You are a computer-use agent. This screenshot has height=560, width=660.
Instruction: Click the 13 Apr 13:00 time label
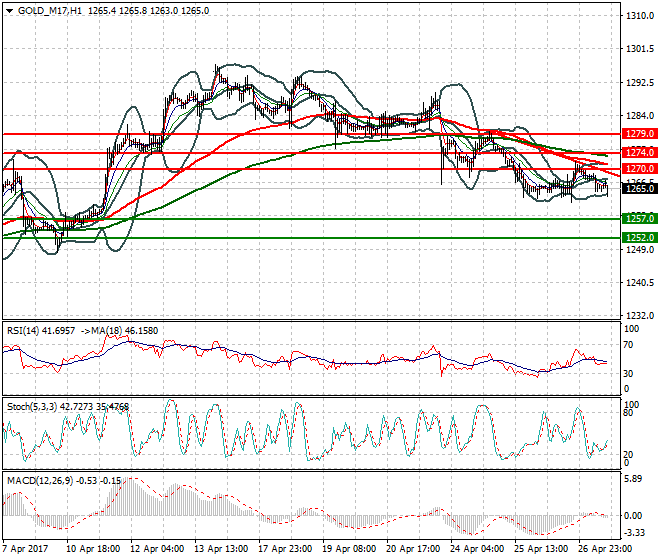pyautogui.click(x=221, y=549)
